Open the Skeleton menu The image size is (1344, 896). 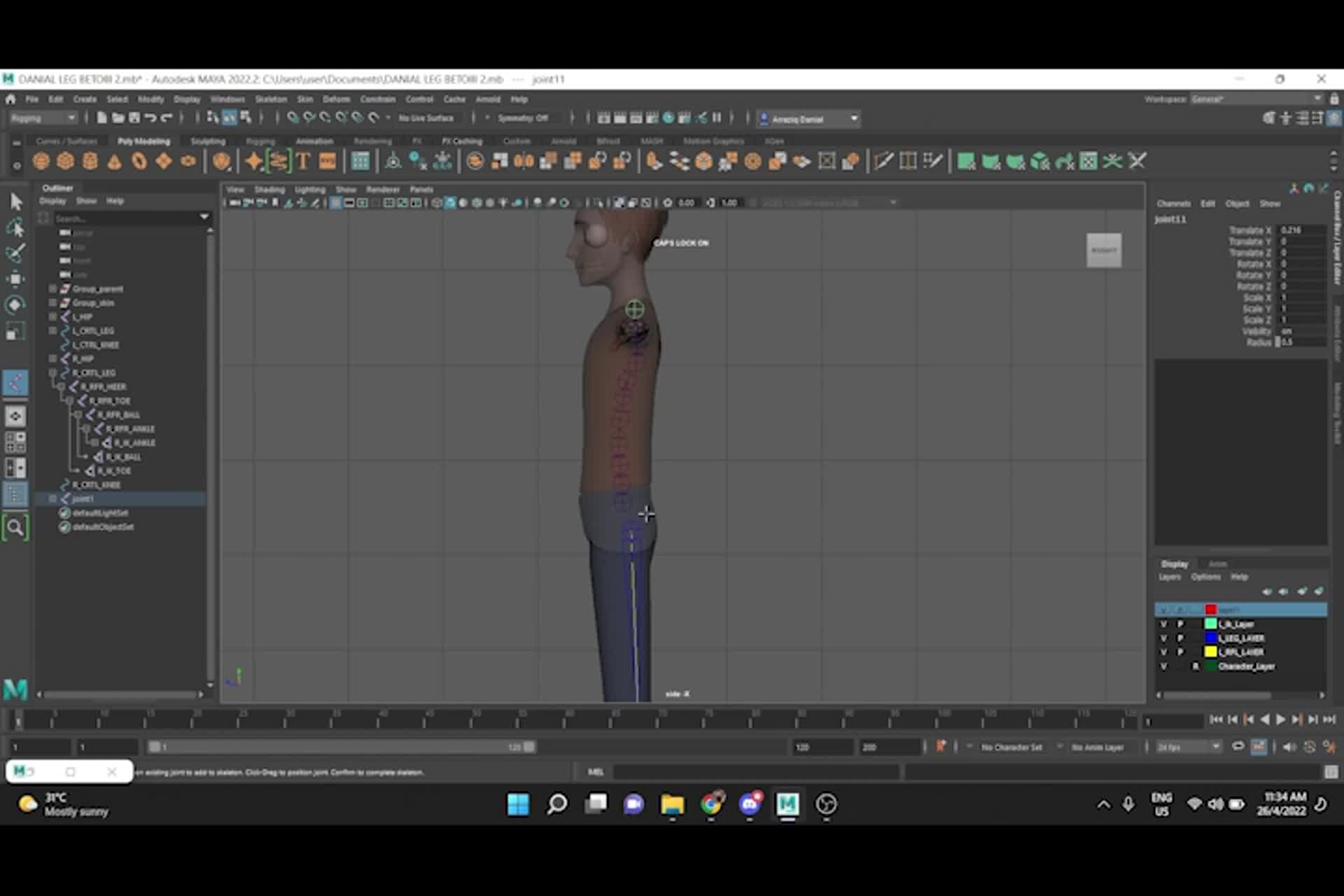click(271, 99)
